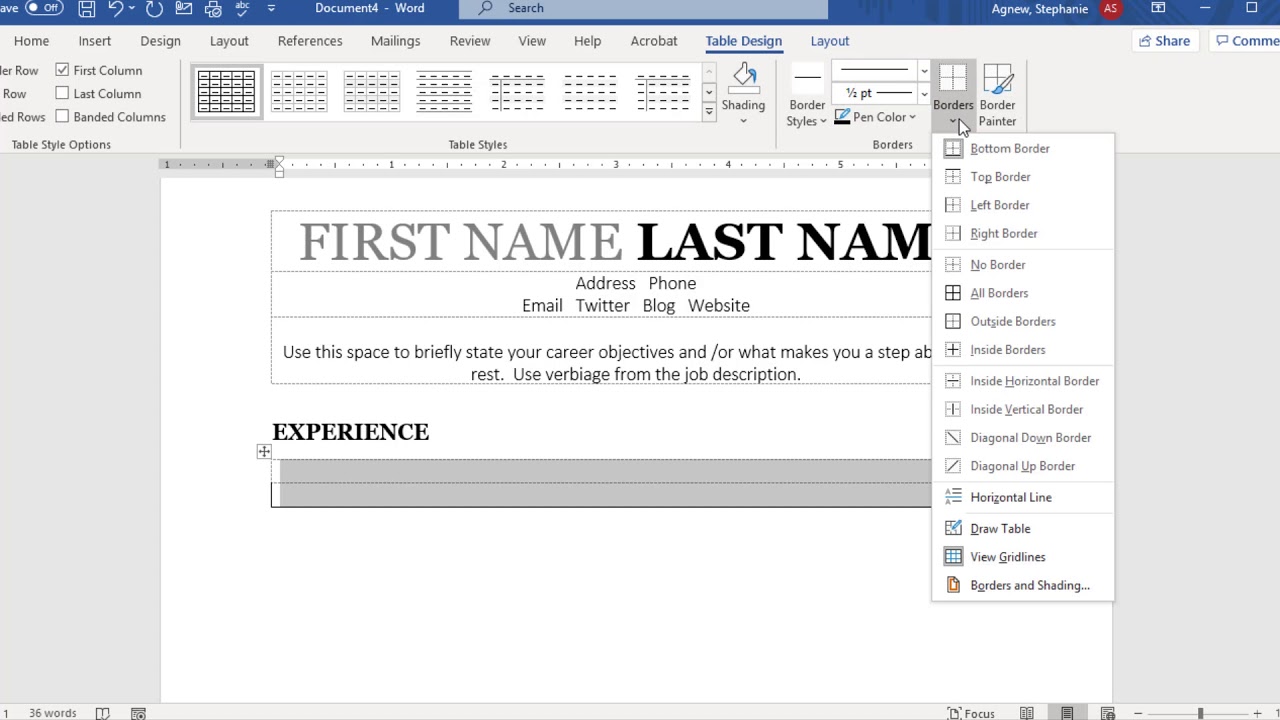Viewport: 1280px width, 720px height.
Task: Open the Undo history dropdown arrow
Action: [133, 9]
